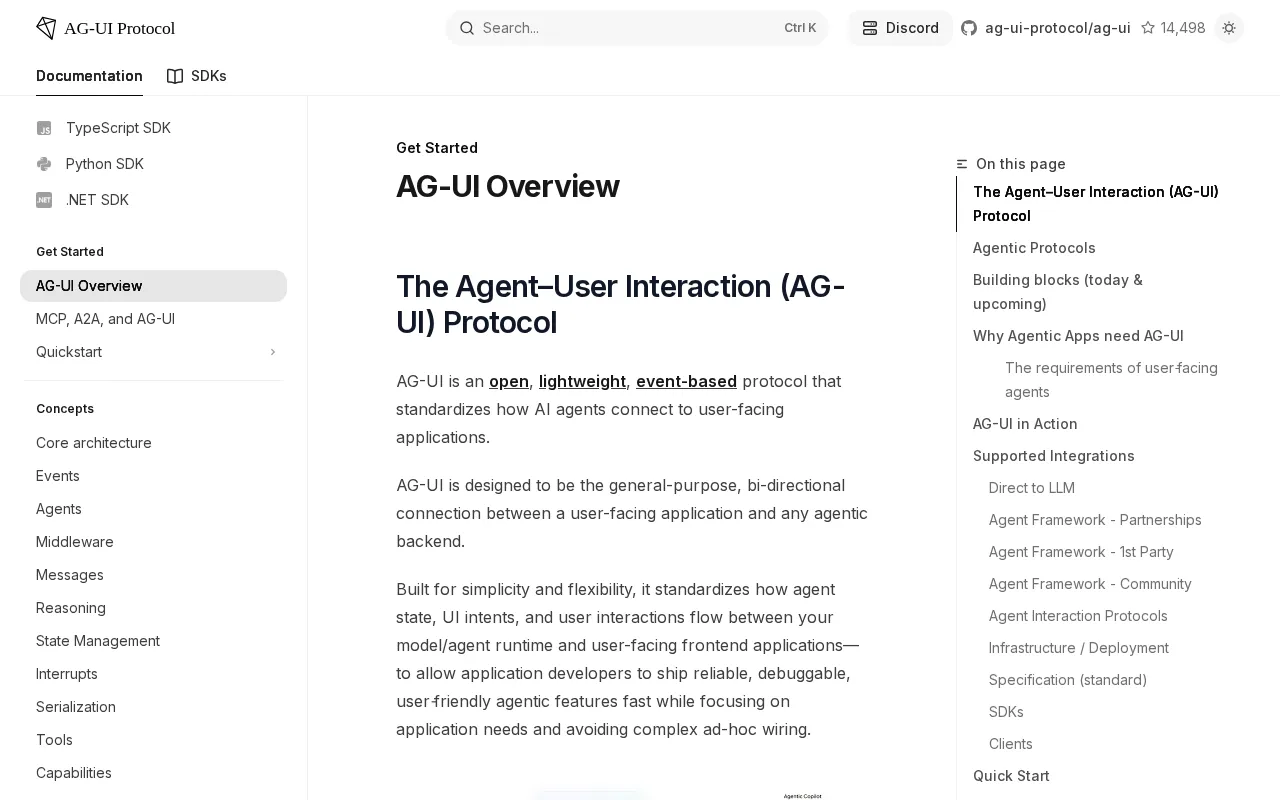Jump to Agent Framework - Community

click(x=1090, y=584)
